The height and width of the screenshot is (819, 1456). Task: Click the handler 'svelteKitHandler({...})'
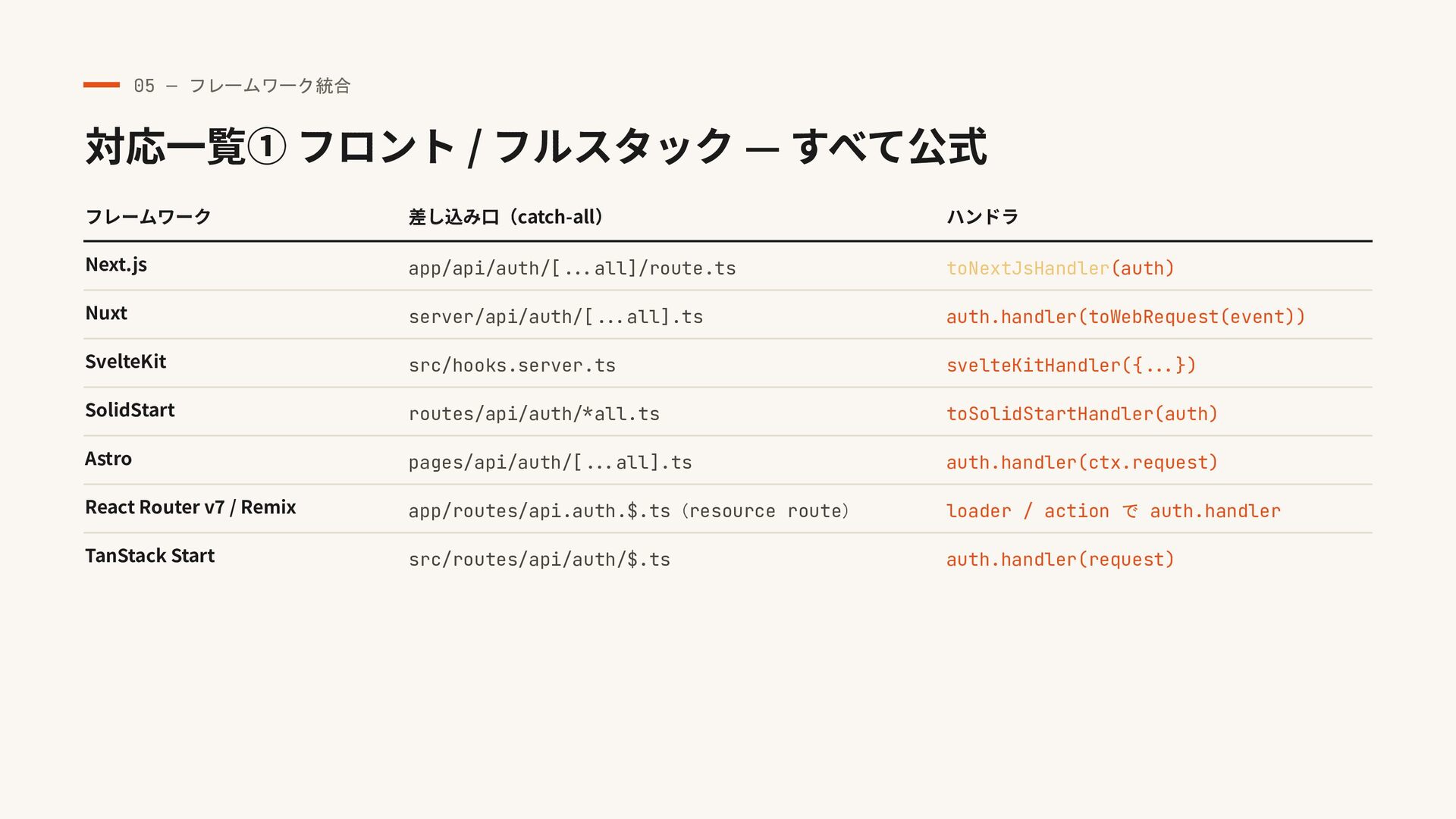coord(1071,366)
